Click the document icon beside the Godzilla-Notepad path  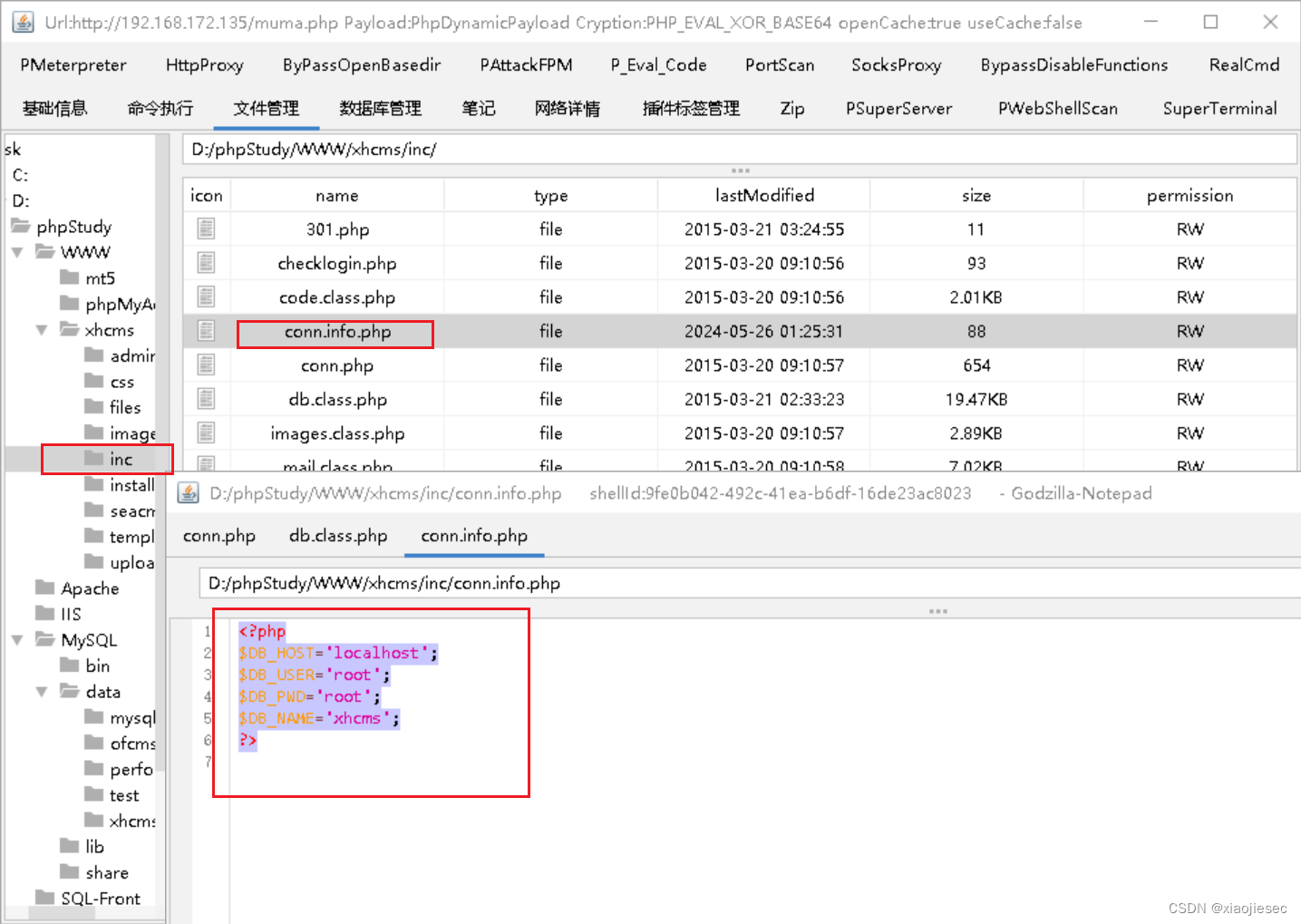188,492
